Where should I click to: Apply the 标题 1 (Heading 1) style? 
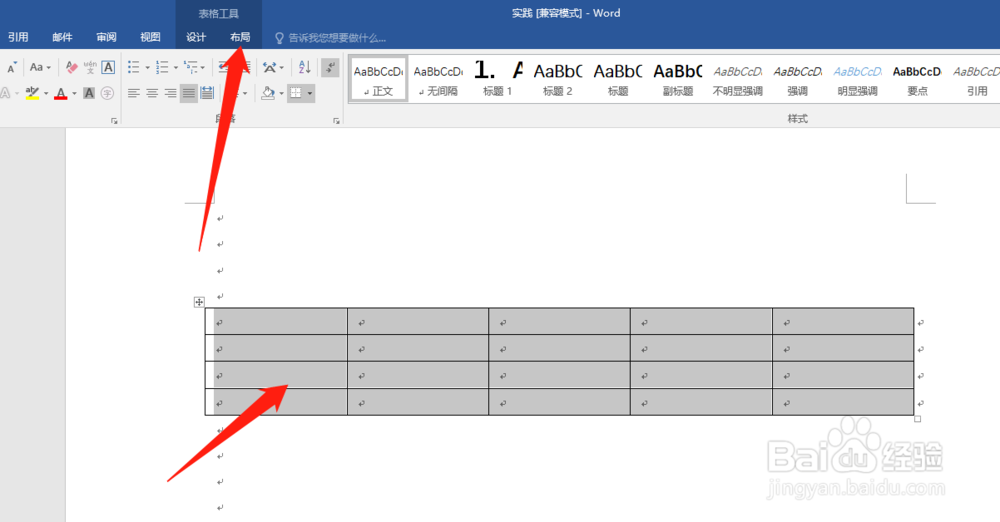pyautogui.click(x=497, y=79)
